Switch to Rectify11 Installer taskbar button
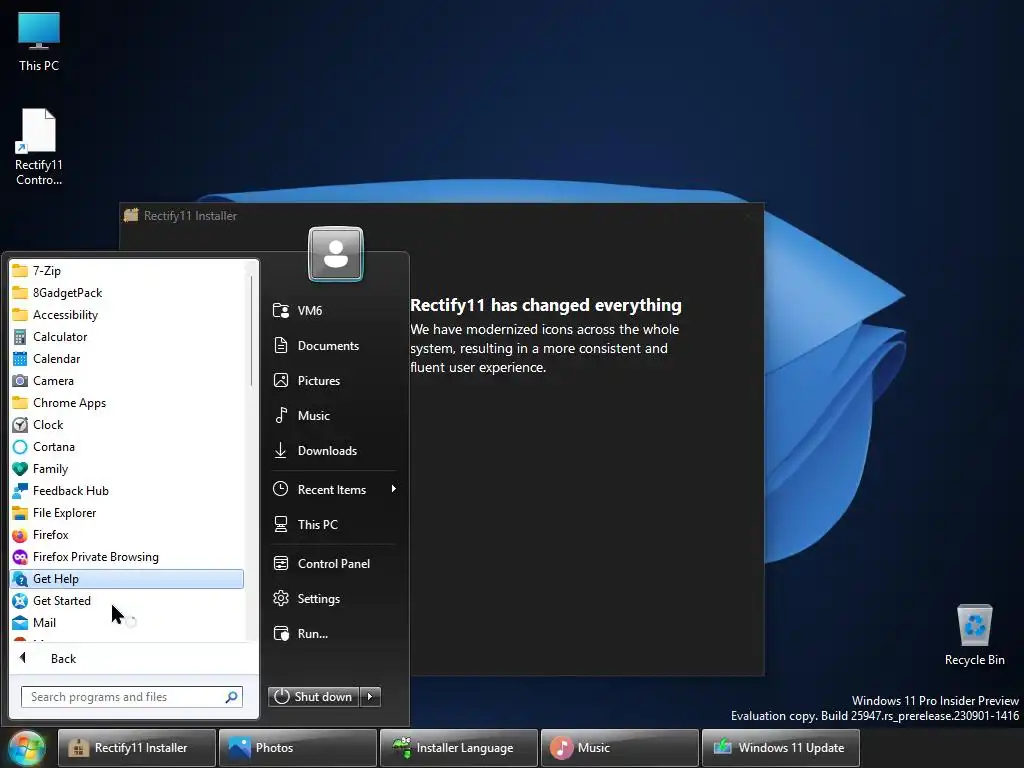 (136, 748)
